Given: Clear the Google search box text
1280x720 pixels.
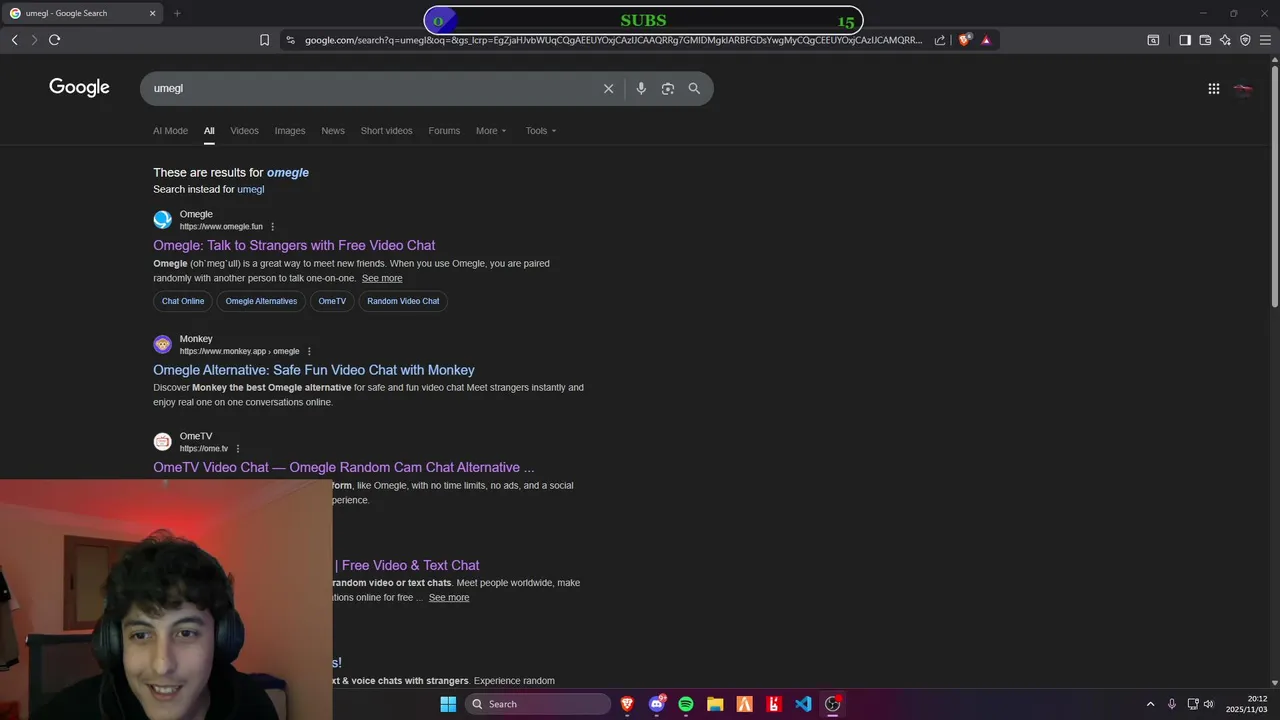Looking at the screenshot, I should tap(608, 88).
